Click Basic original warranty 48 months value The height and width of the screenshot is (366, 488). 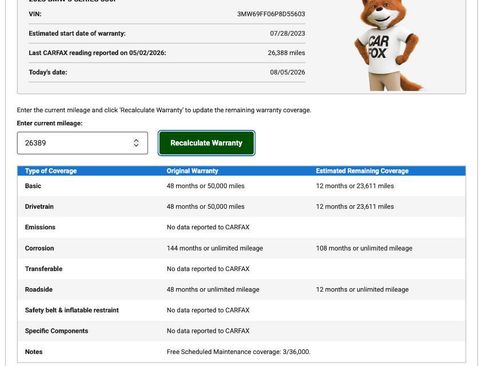[x=206, y=186]
